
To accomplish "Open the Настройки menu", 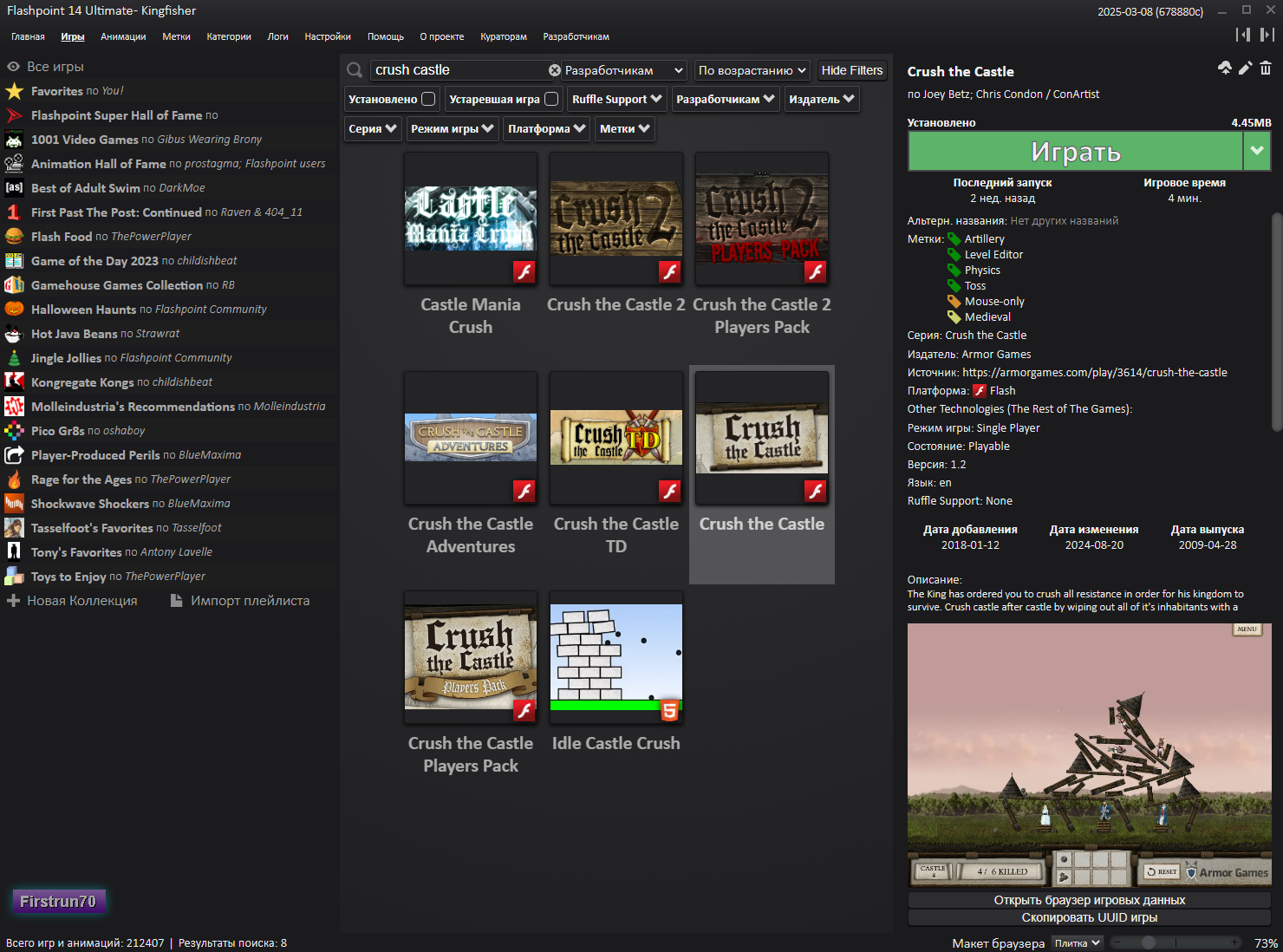I will tap(328, 36).
